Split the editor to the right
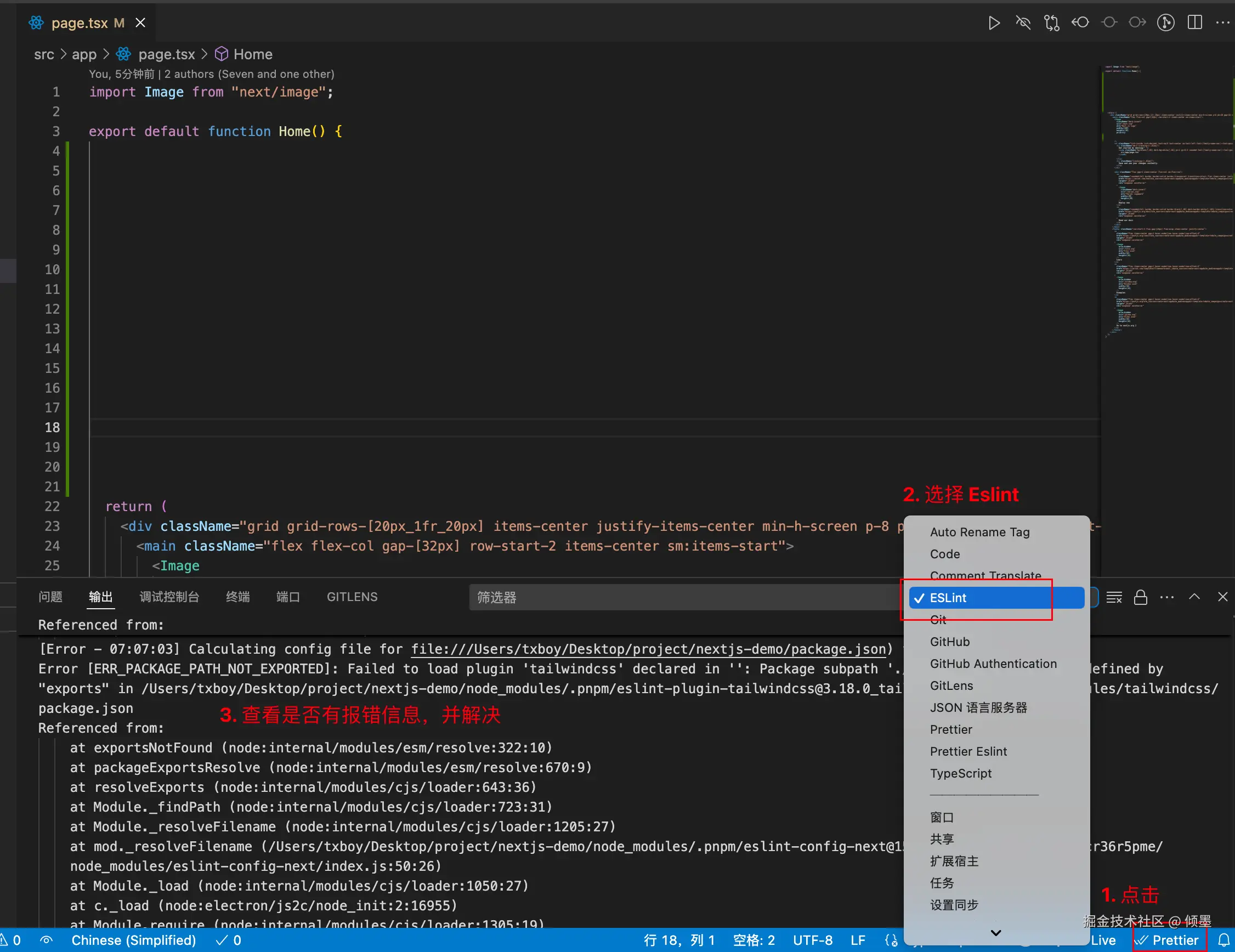 [1195, 22]
